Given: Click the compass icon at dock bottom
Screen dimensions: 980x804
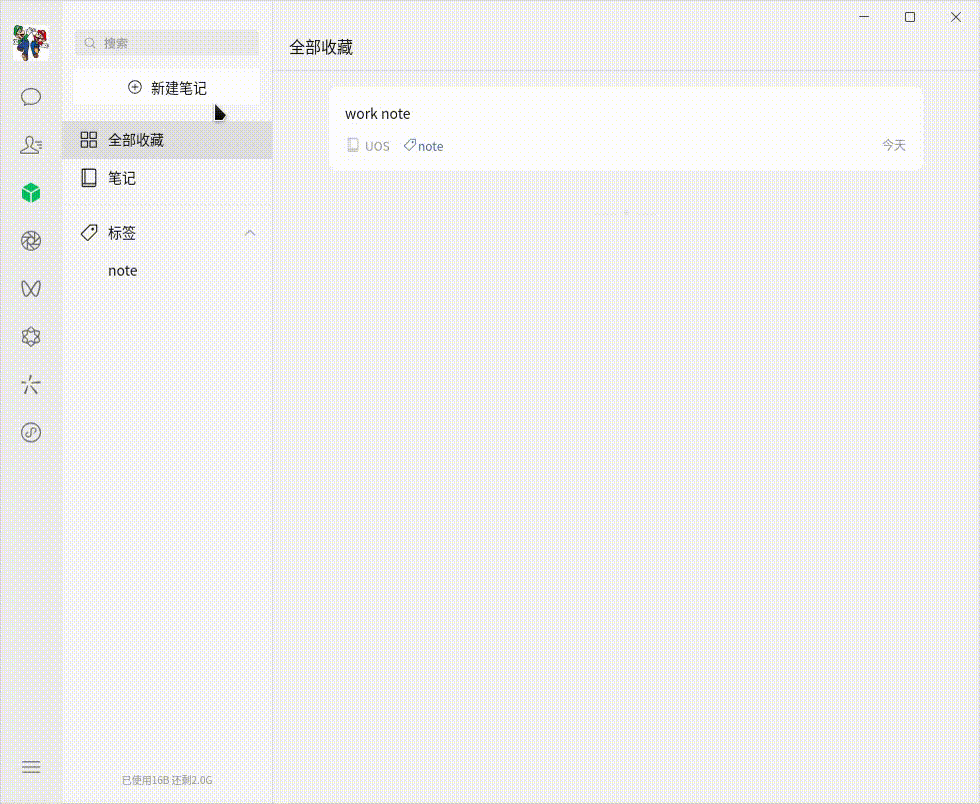Looking at the screenshot, I should [x=31, y=432].
